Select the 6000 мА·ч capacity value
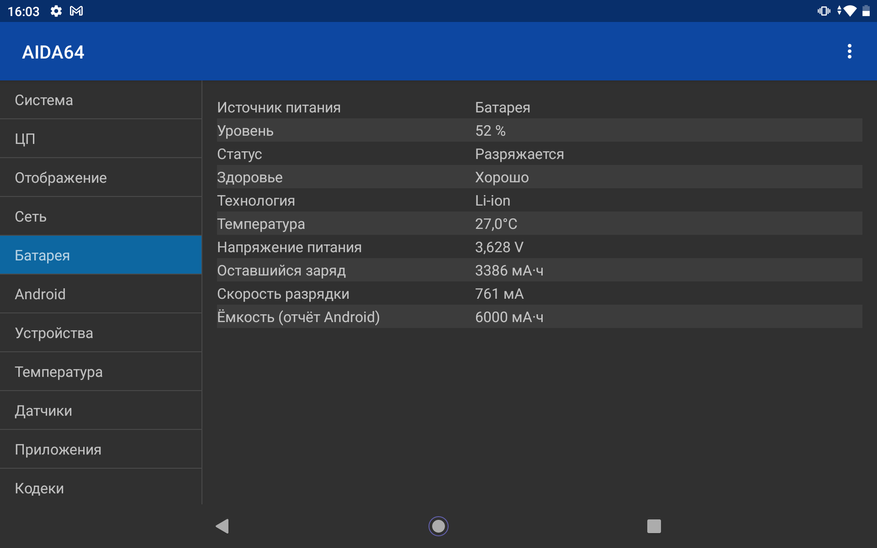Screen dimensions: 877x548 click(x=509, y=317)
